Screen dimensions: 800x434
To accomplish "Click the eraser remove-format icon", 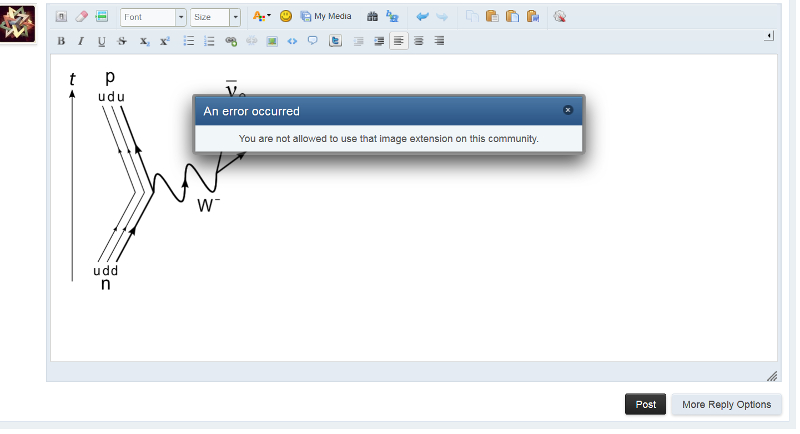I will click(82, 17).
